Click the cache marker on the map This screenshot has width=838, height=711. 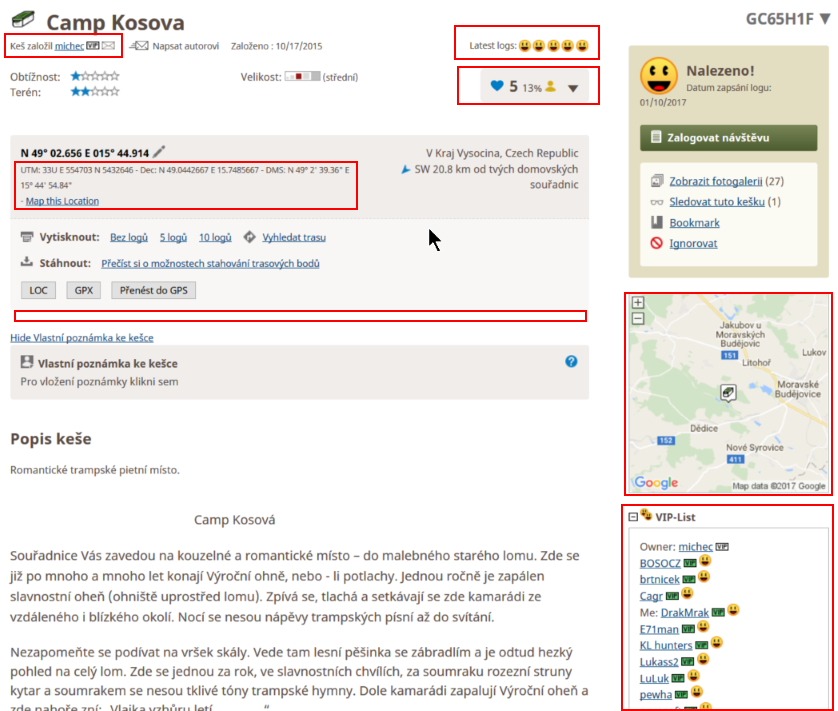click(730, 393)
